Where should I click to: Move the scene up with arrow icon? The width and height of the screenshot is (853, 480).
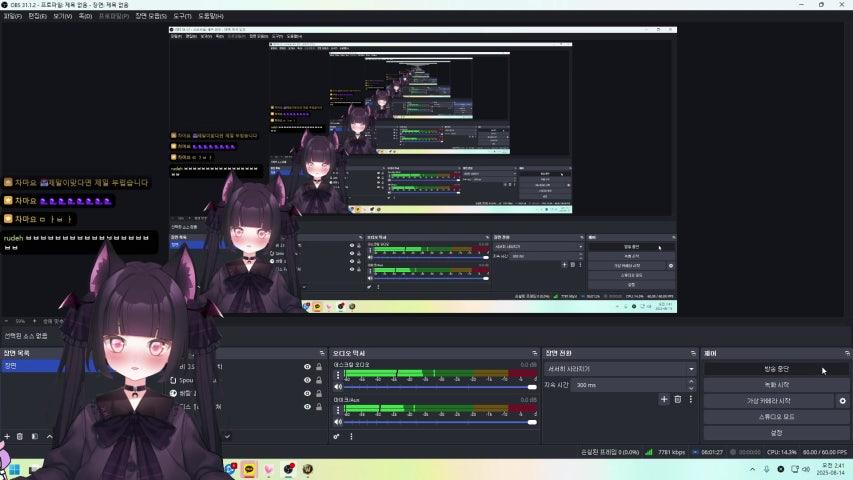pos(50,436)
